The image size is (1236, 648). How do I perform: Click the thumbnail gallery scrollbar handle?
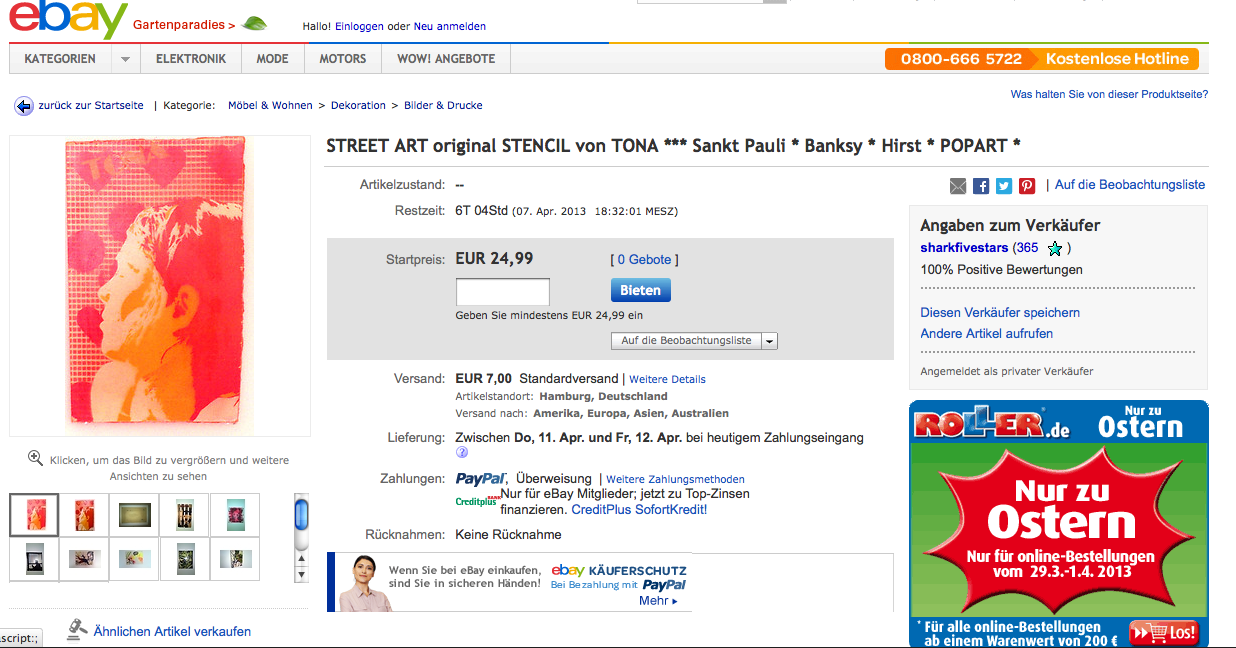pyautogui.click(x=302, y=516)
